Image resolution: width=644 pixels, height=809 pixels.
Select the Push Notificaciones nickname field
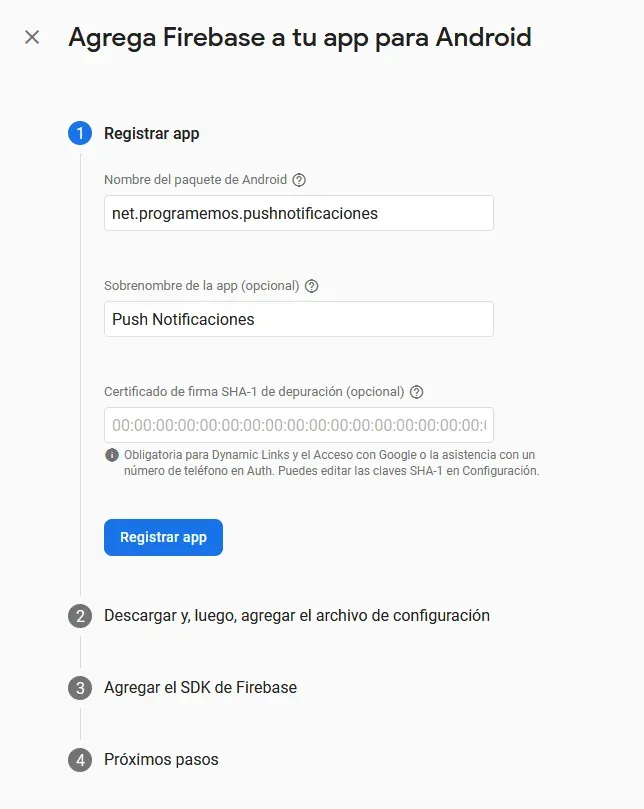coord(298,319)
